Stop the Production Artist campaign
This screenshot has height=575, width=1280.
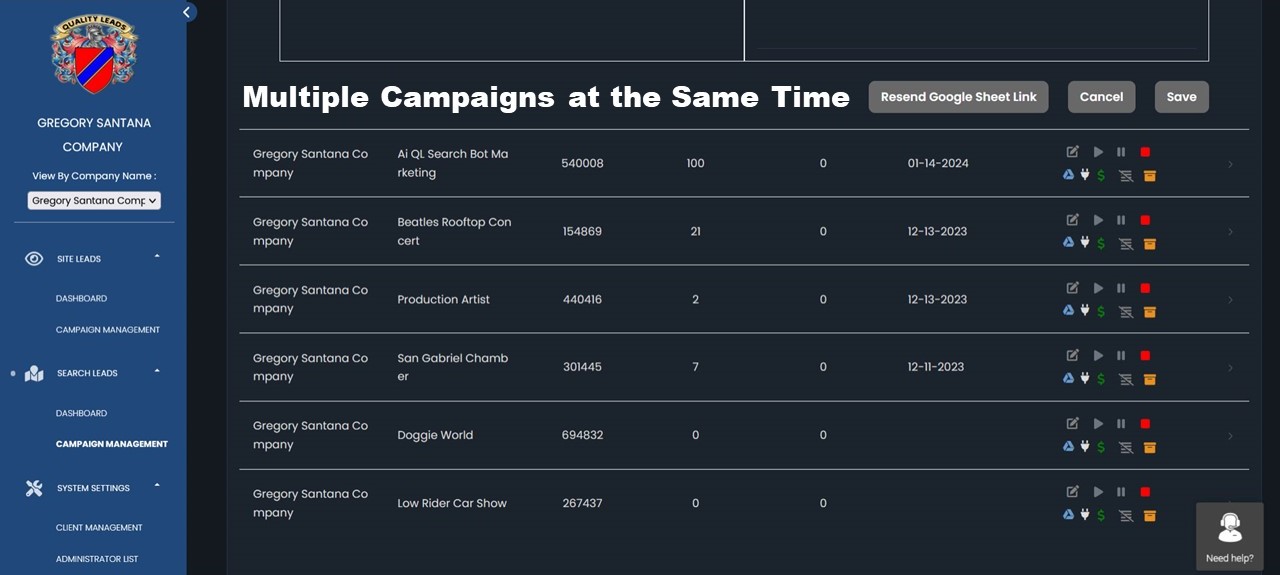[1145, 288]
